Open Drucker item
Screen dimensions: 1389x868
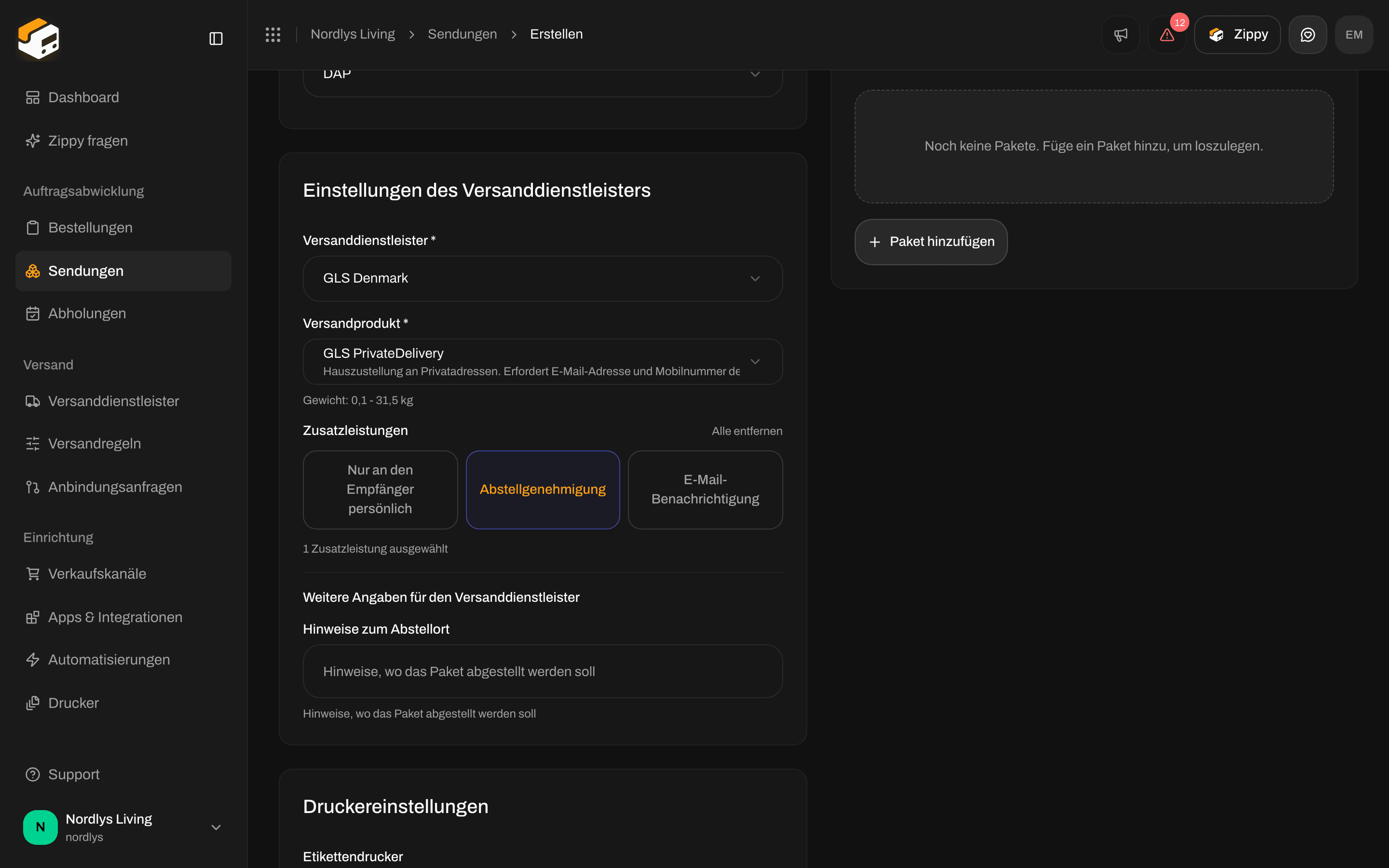(123, 703)
